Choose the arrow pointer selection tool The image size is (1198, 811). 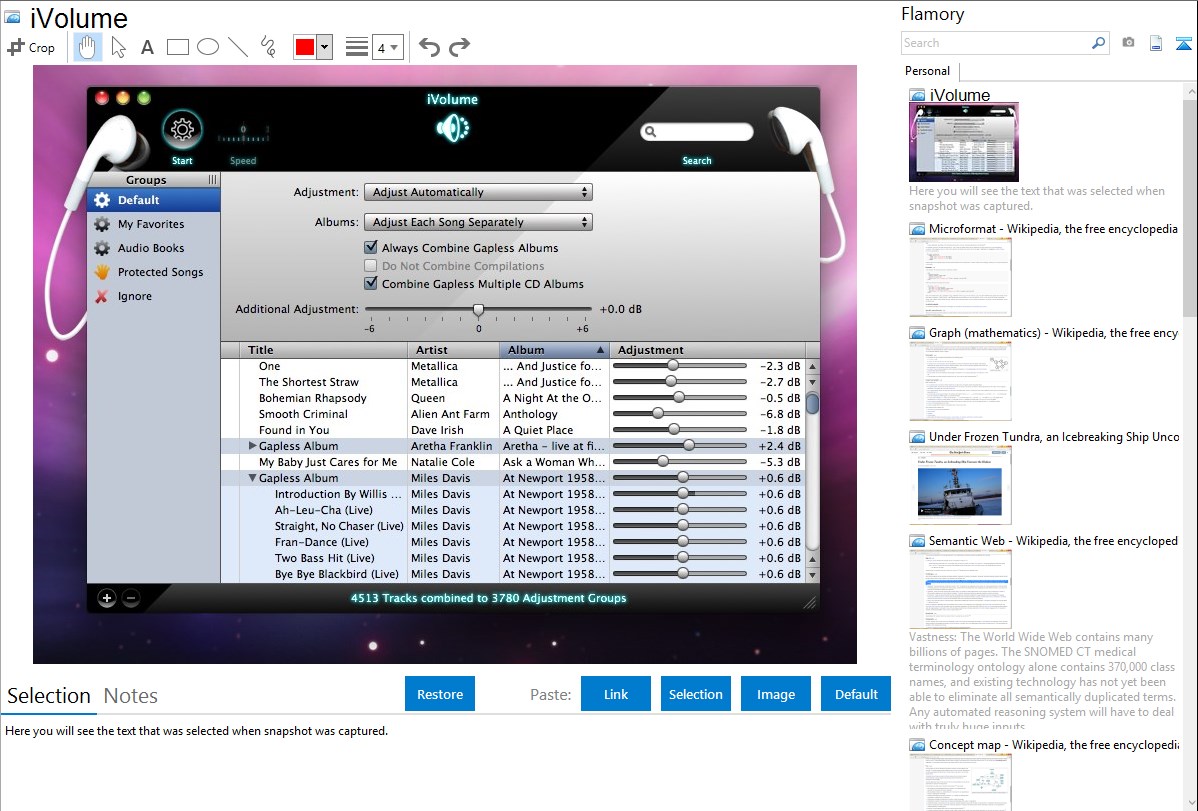click(x=118, y=47)
